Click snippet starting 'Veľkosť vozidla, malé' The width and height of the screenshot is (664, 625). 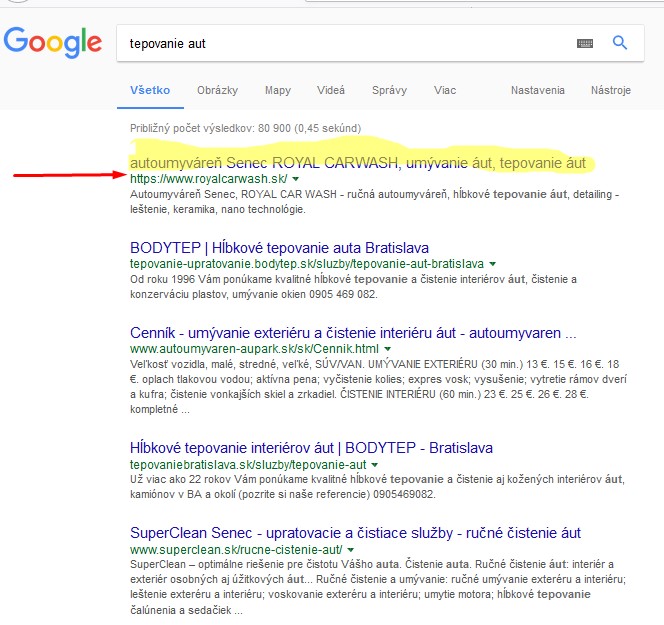tap(379, 387)
